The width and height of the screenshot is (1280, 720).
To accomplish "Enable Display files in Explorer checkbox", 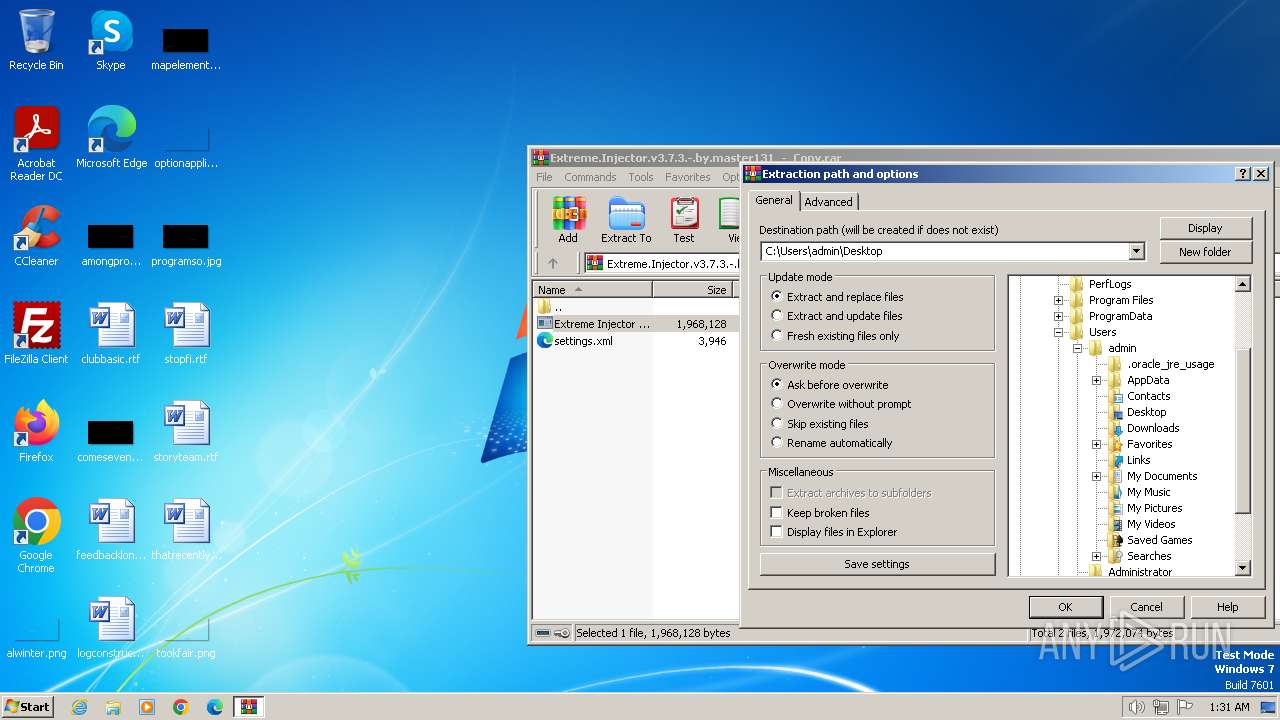I will [776, 532].
